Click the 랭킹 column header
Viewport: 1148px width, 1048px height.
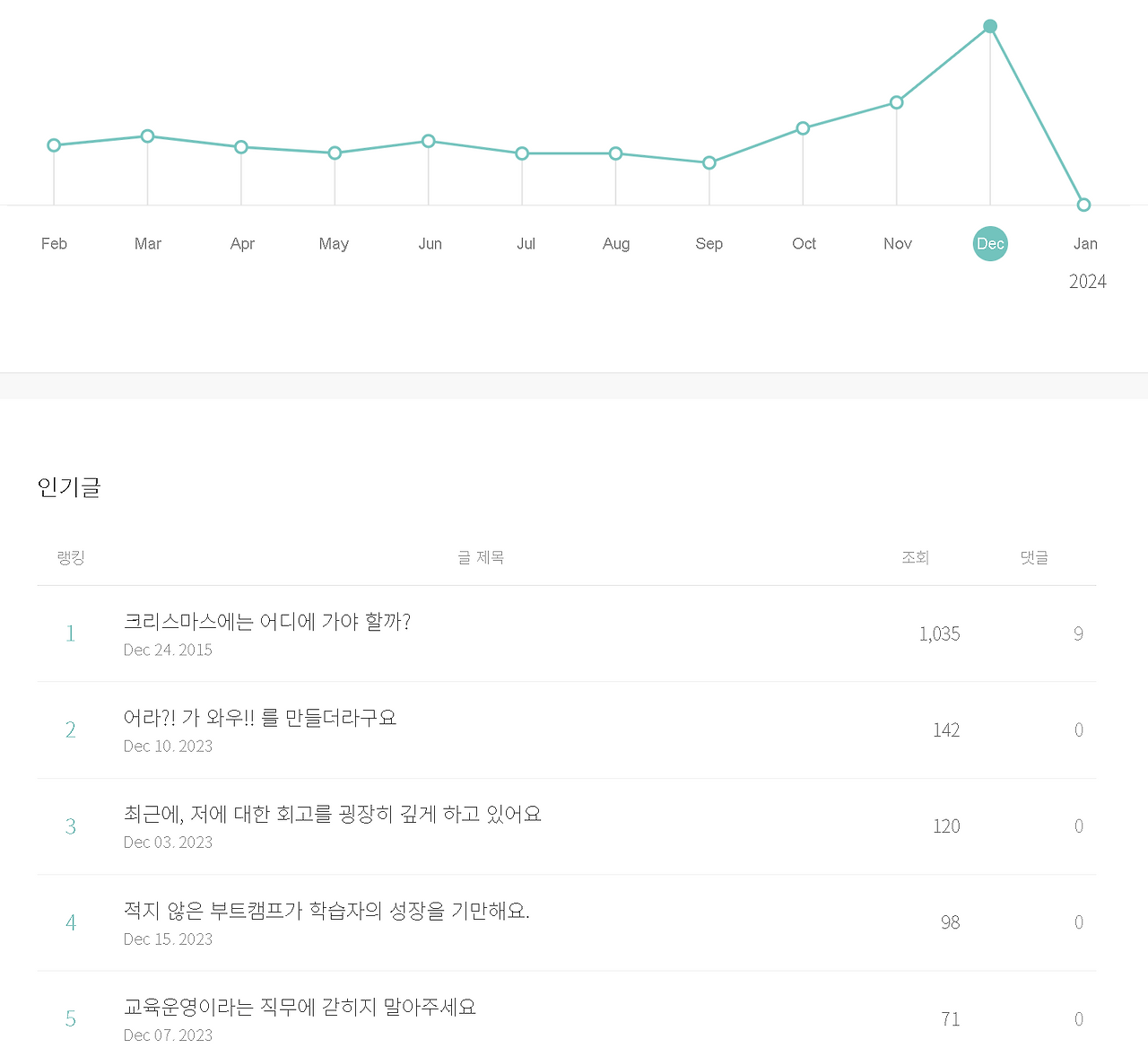pos(71,557)
